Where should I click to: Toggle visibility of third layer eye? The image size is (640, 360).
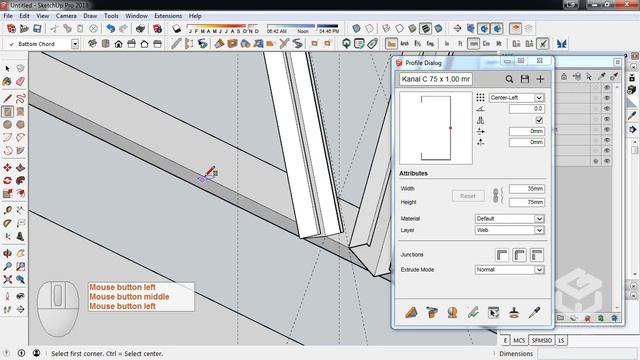coord(607,109)
